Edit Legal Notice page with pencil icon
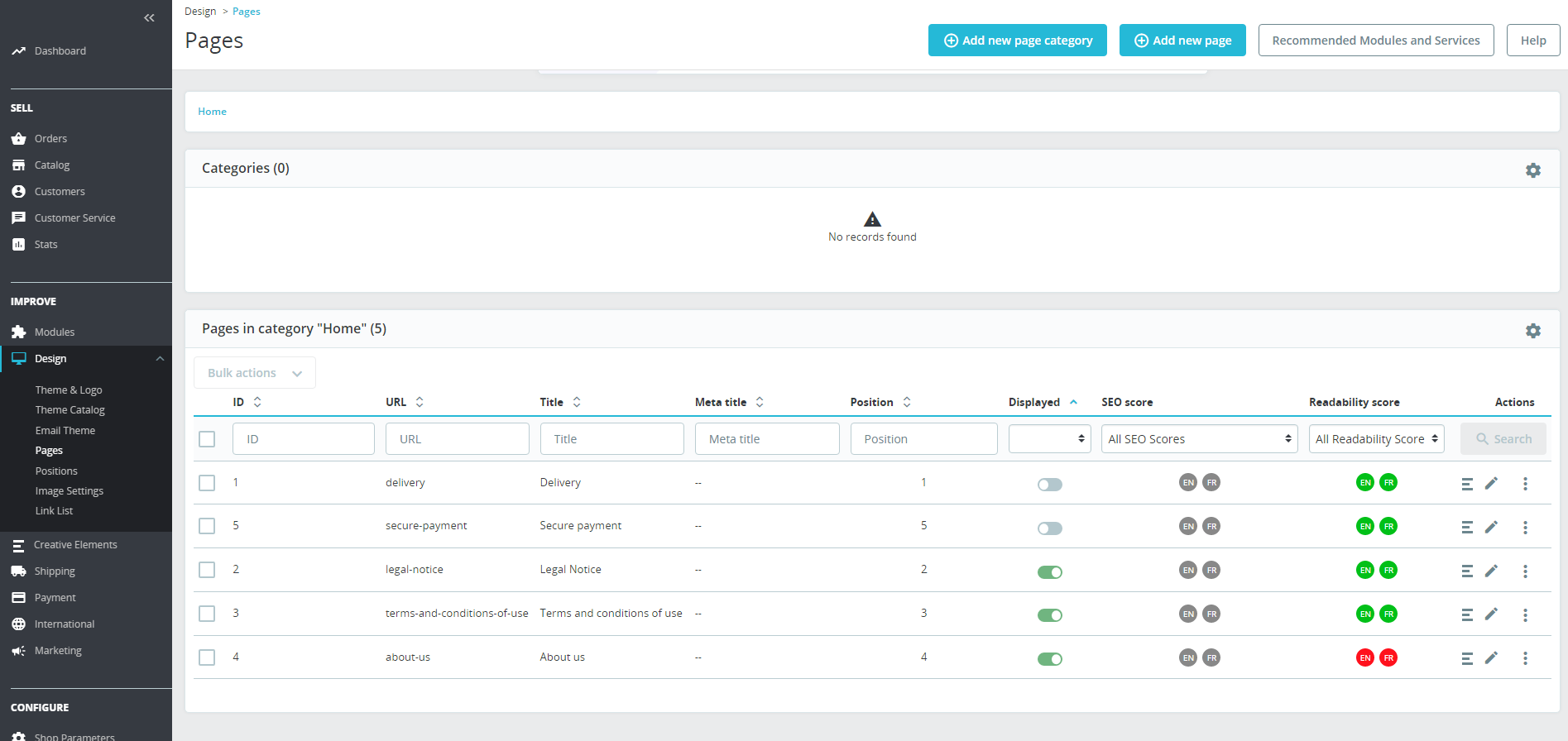Viewport: 1568px width, 741px height. click(1491, 571)
